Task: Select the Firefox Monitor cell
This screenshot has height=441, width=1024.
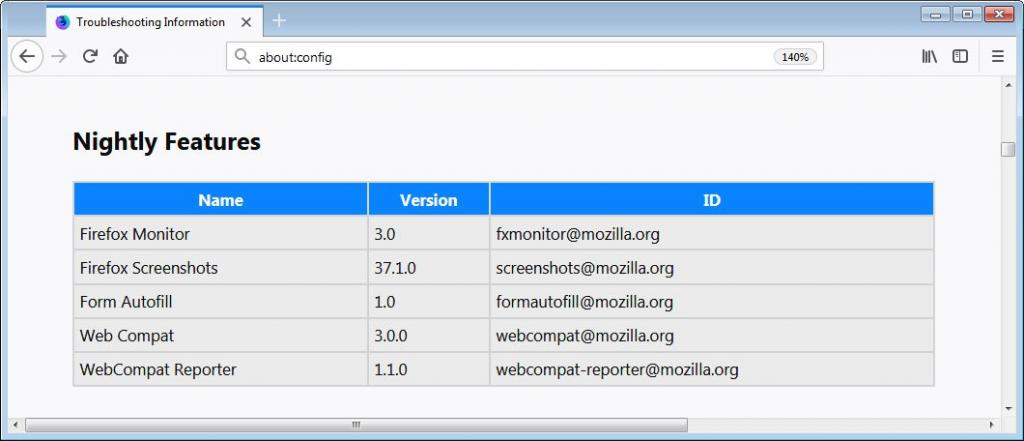Action: pos(221,233)
